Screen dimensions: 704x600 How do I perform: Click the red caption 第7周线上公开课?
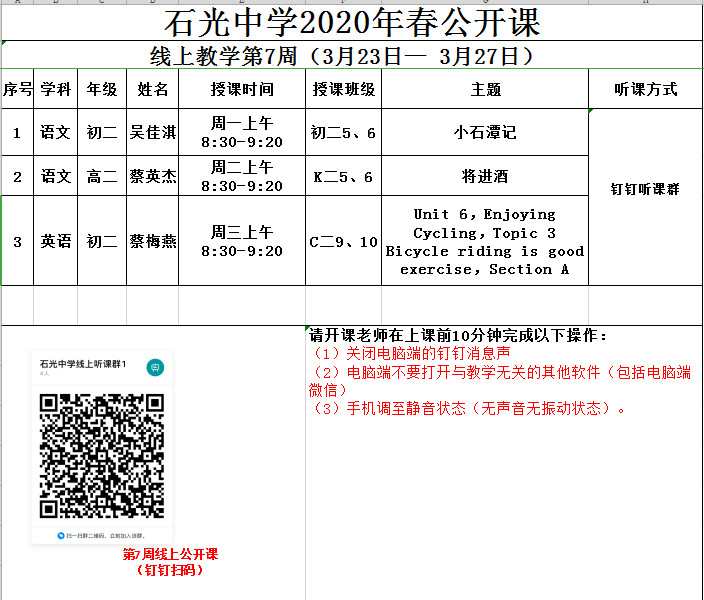coord(170,554)
